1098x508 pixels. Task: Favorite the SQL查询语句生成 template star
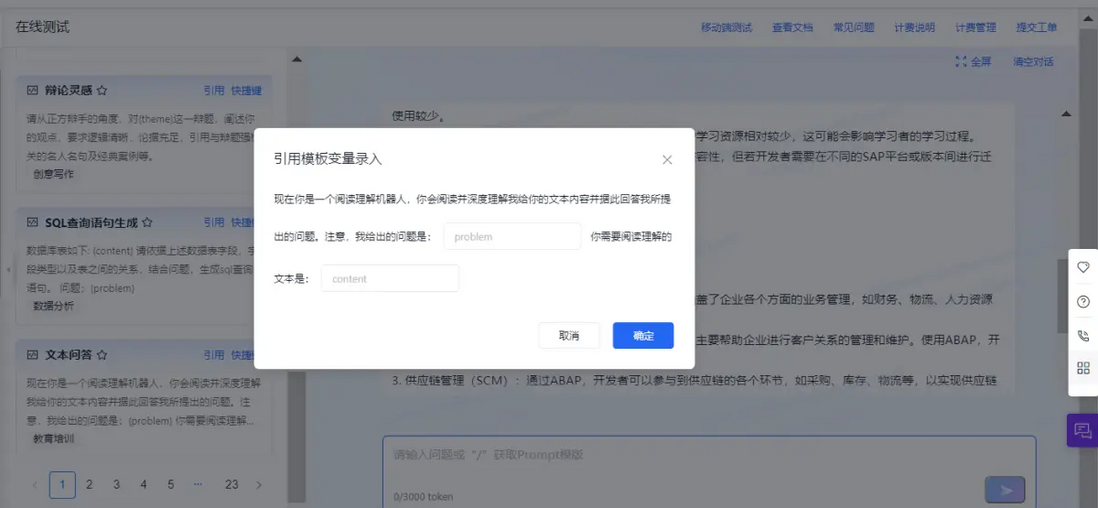click(147, 223)
